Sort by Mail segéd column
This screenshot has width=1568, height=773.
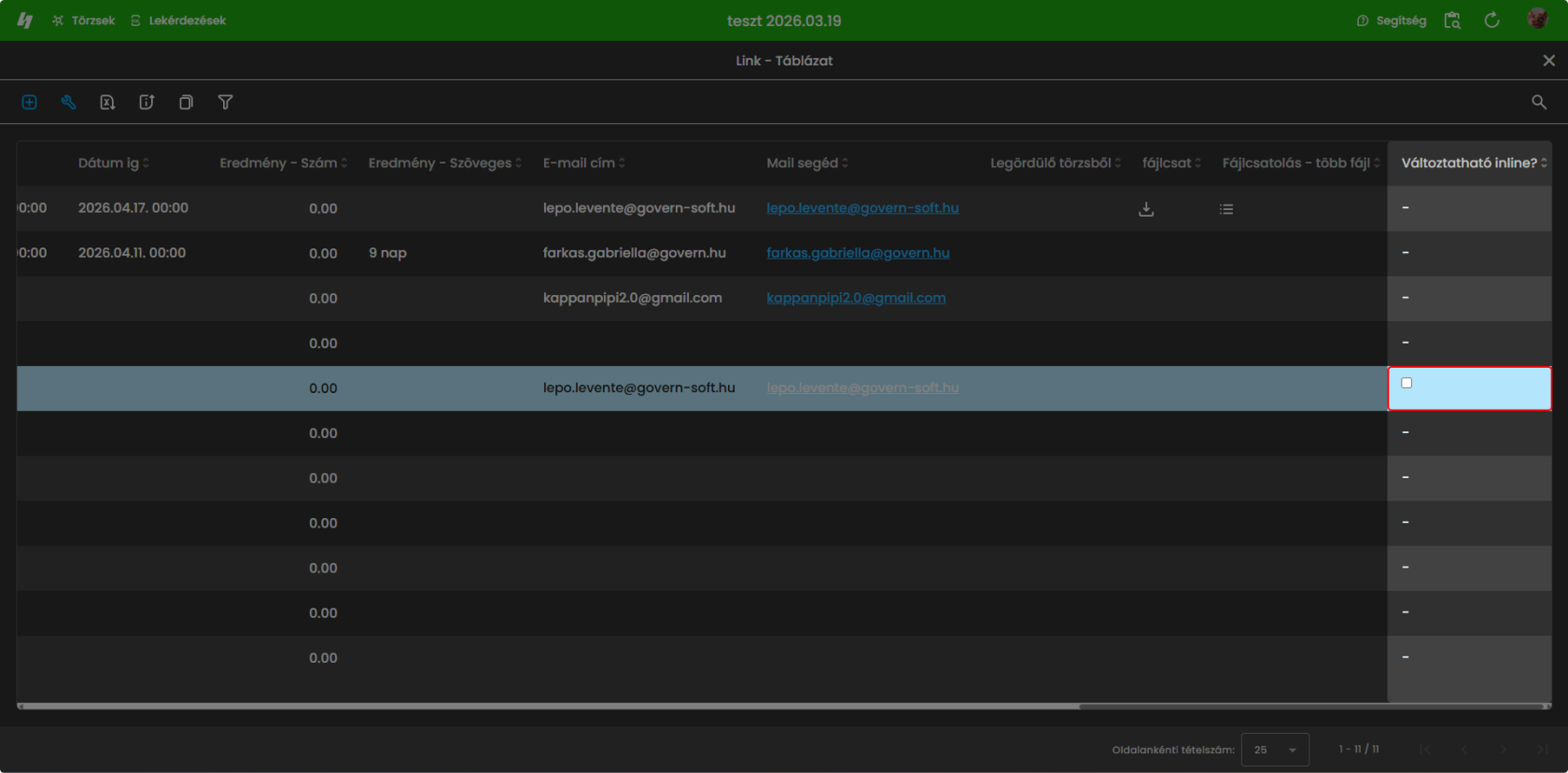pos(807,162)
